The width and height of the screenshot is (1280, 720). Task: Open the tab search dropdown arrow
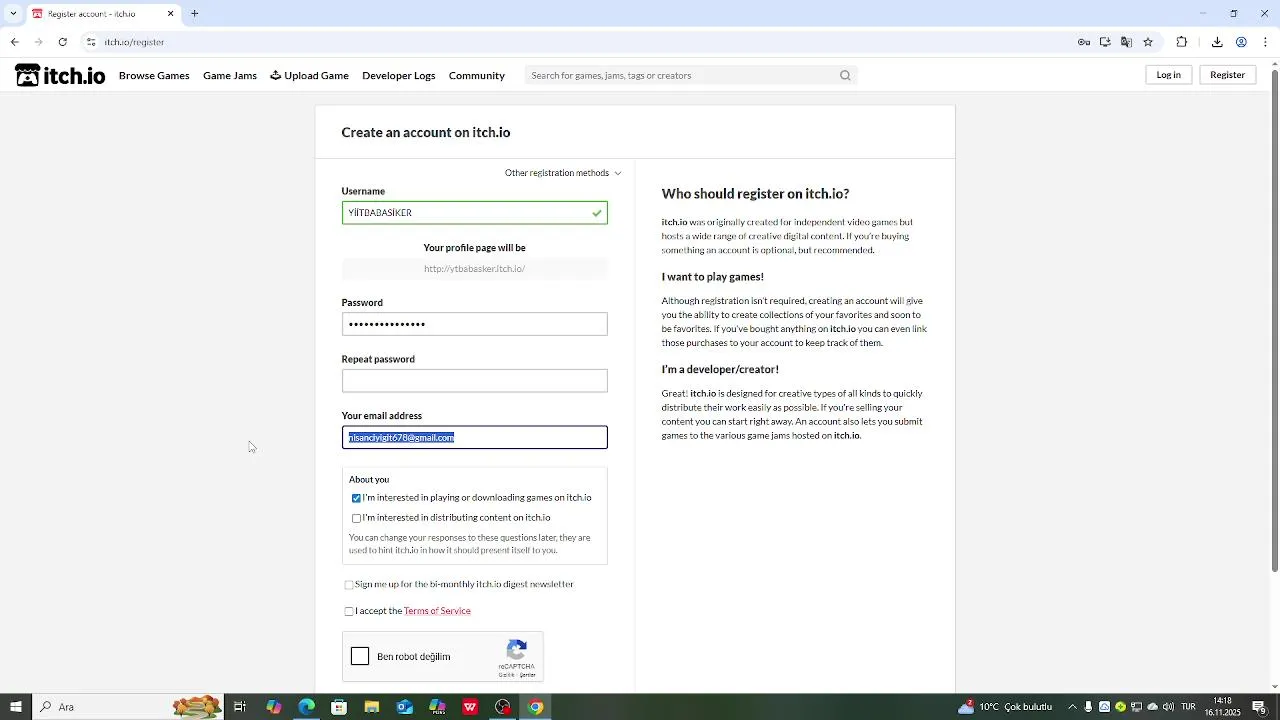13,14
